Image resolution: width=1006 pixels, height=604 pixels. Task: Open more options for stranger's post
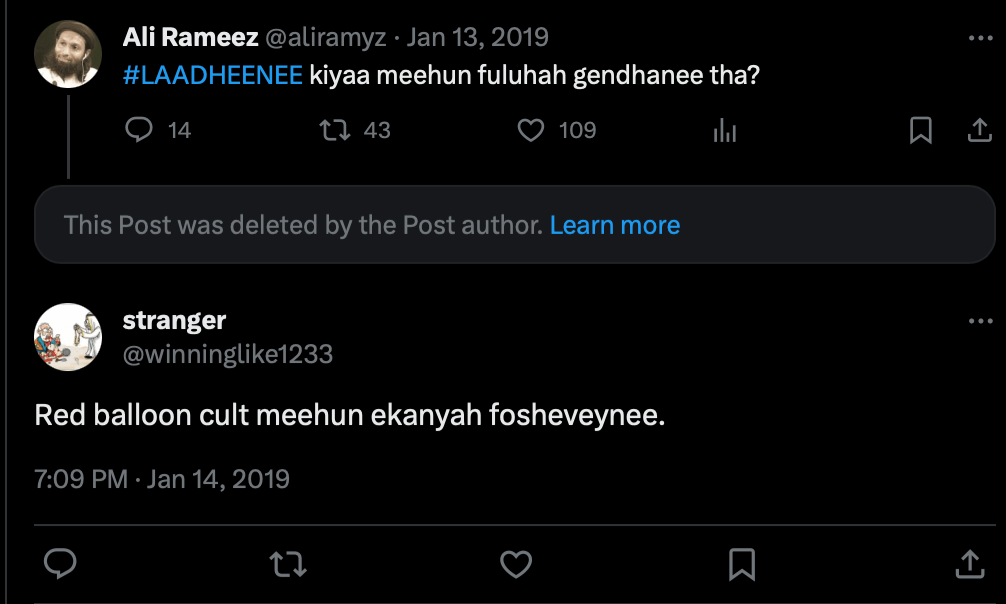coord(980,322)
